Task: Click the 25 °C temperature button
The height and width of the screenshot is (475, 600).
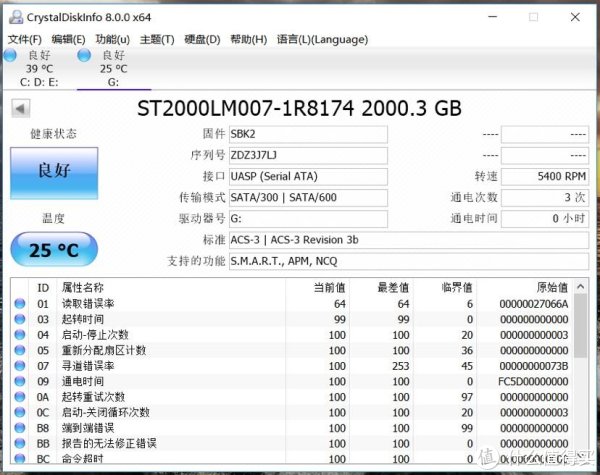Action: pyautogui.click(x=54, y=250)
